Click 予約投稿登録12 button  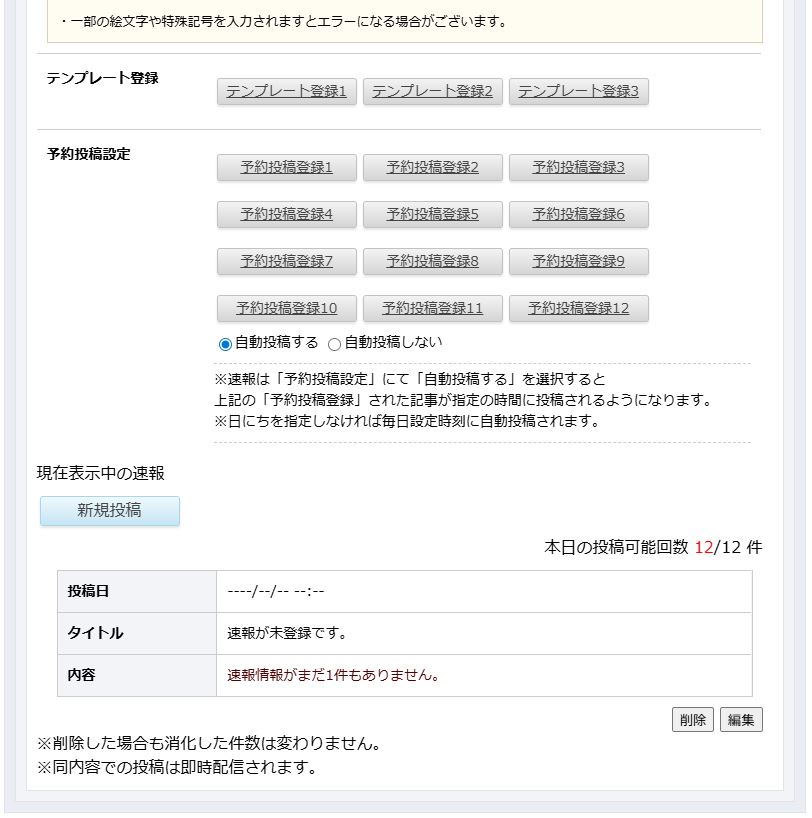pyautogui.click(x=579, y=308)
